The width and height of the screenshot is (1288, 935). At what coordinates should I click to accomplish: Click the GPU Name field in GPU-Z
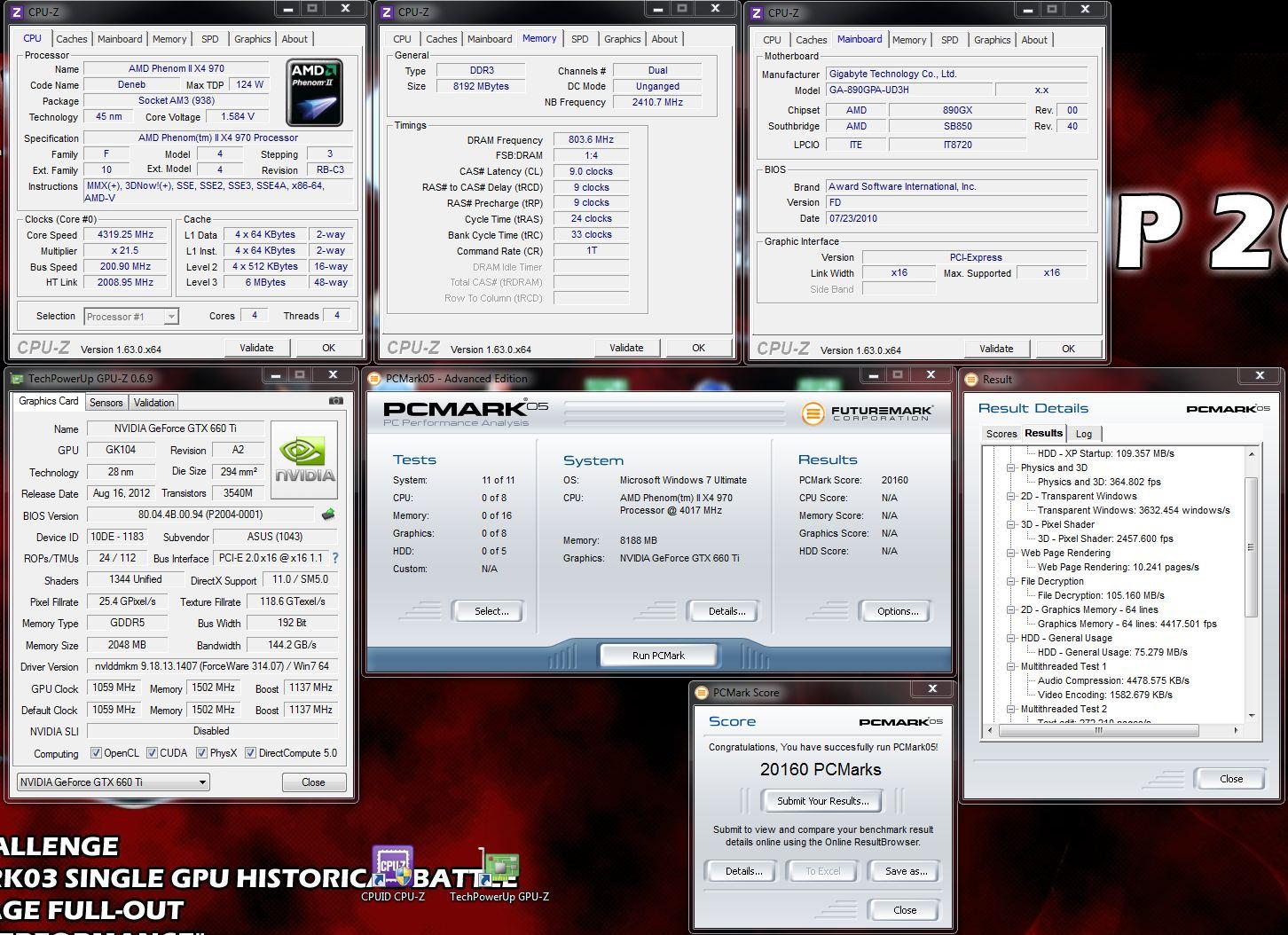click(x=176, y=428)
